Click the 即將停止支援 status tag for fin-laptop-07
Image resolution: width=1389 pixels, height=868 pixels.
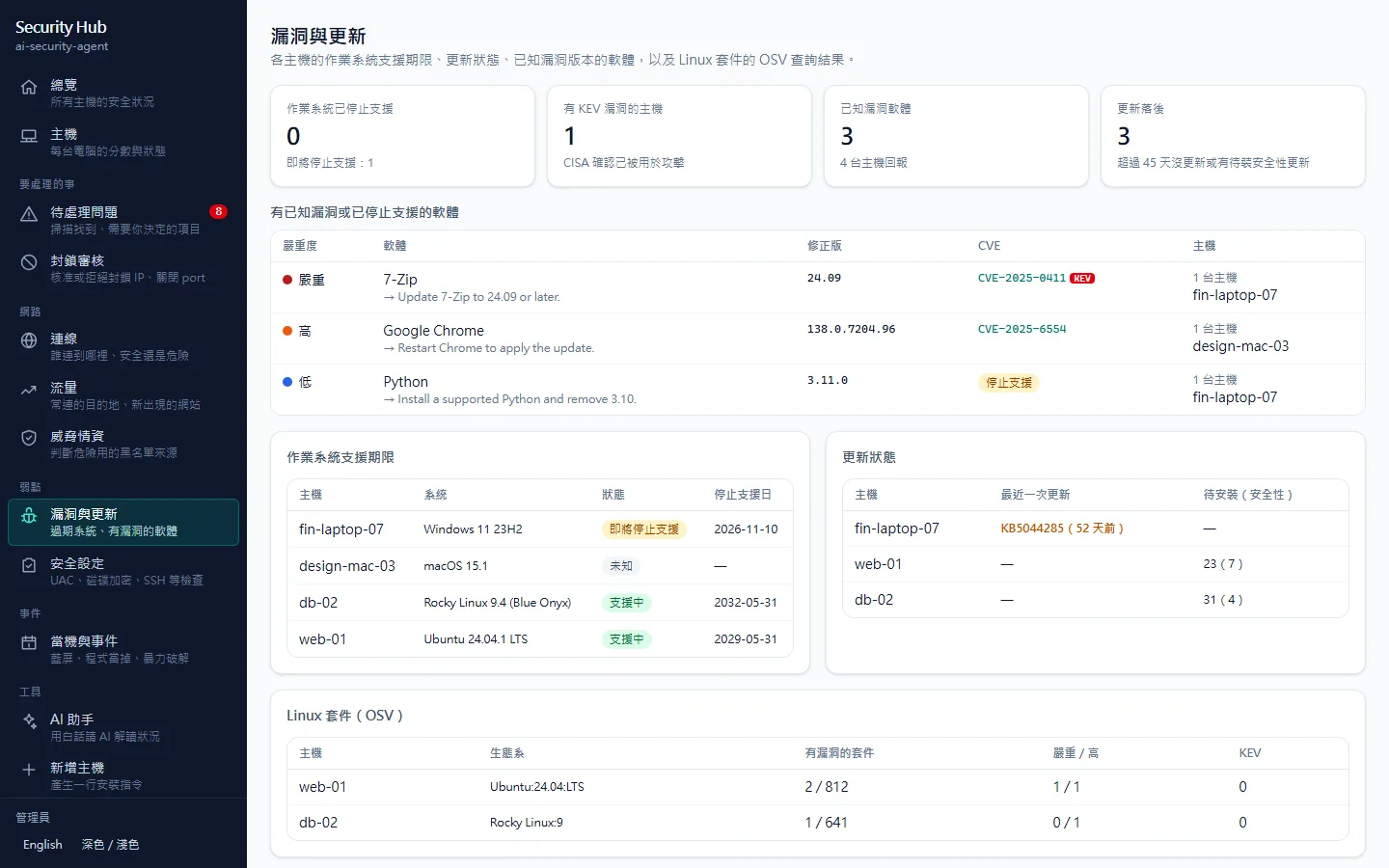(644, 529)
